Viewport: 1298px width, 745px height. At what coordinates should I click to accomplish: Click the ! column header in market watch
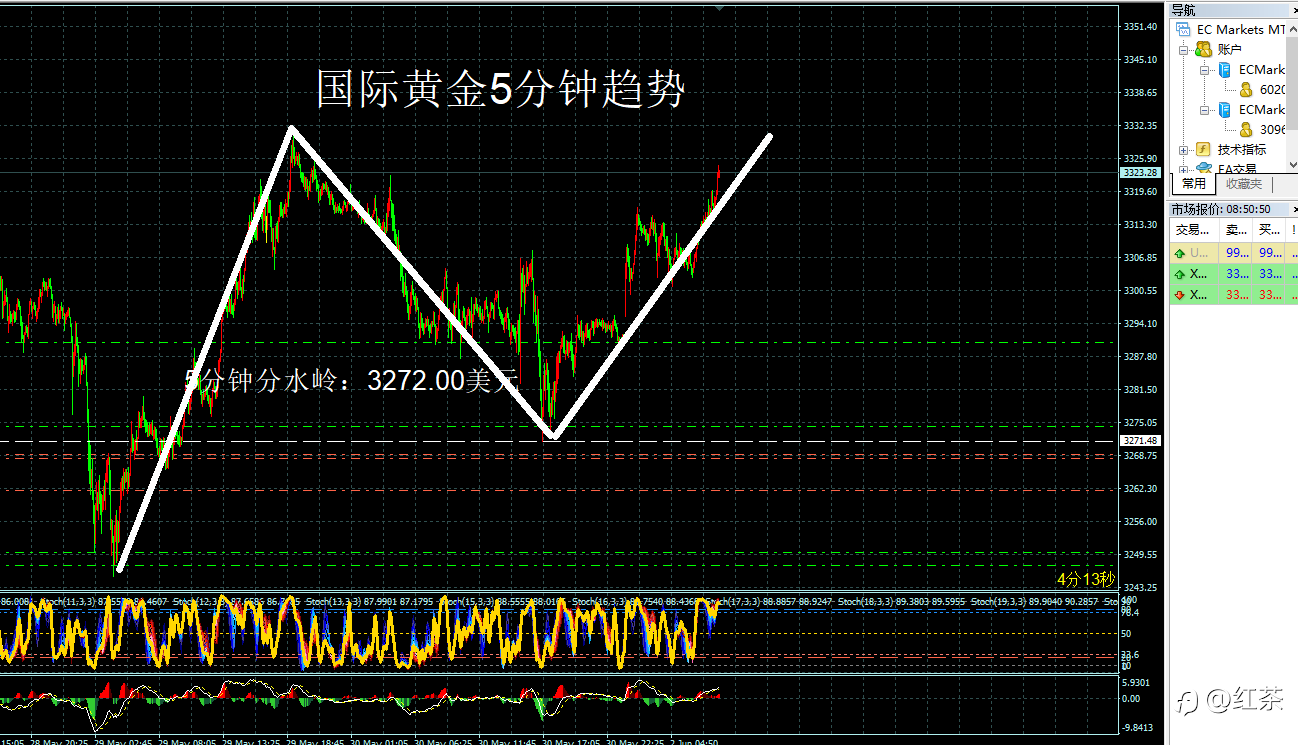(1291, 230)
